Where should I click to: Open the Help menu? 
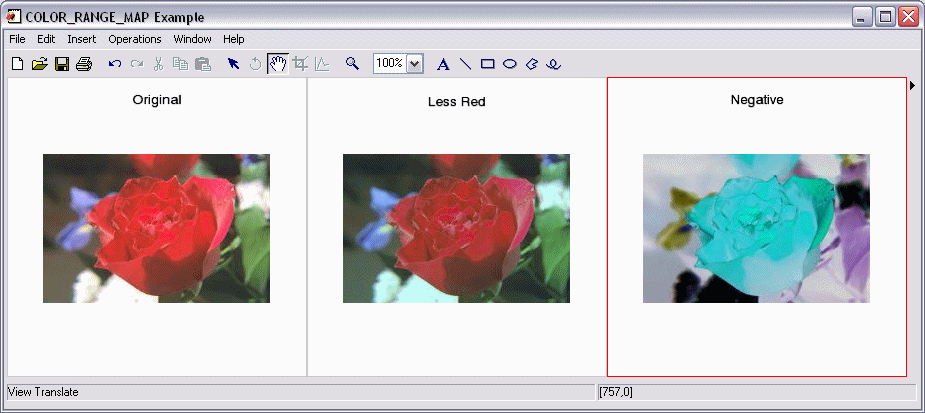click(234, 39)
